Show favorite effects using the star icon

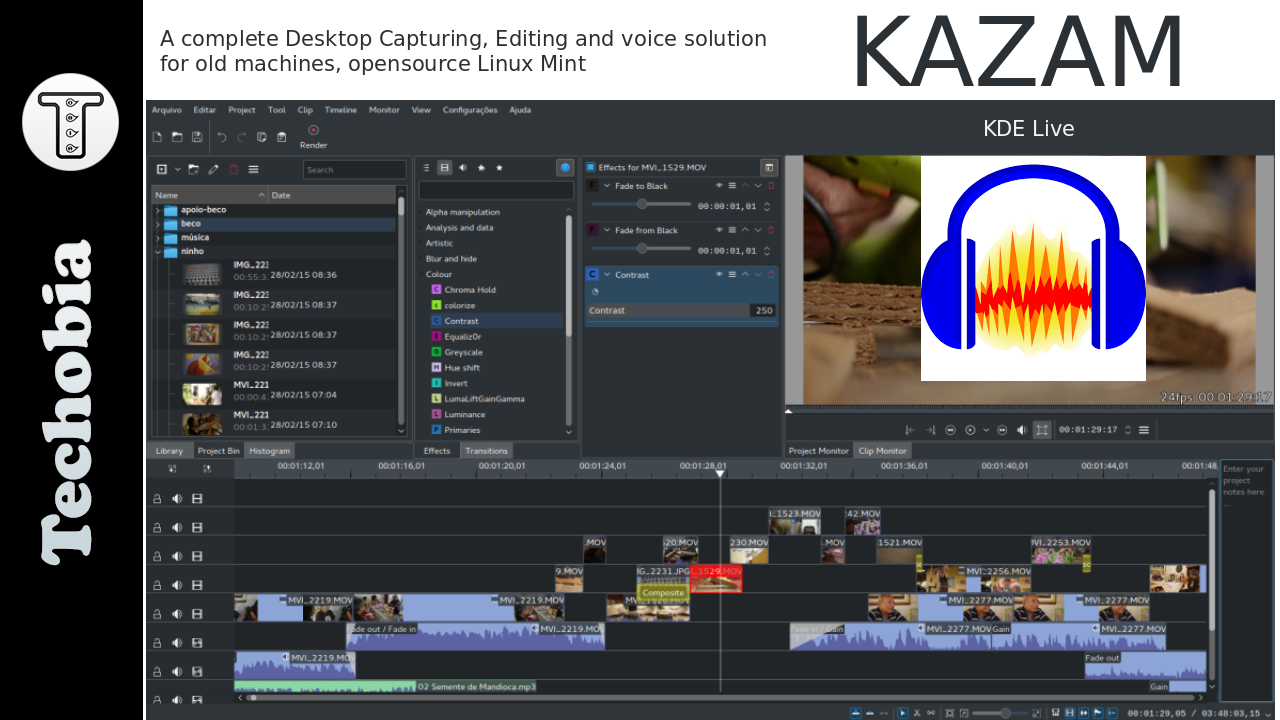point(499,168)
